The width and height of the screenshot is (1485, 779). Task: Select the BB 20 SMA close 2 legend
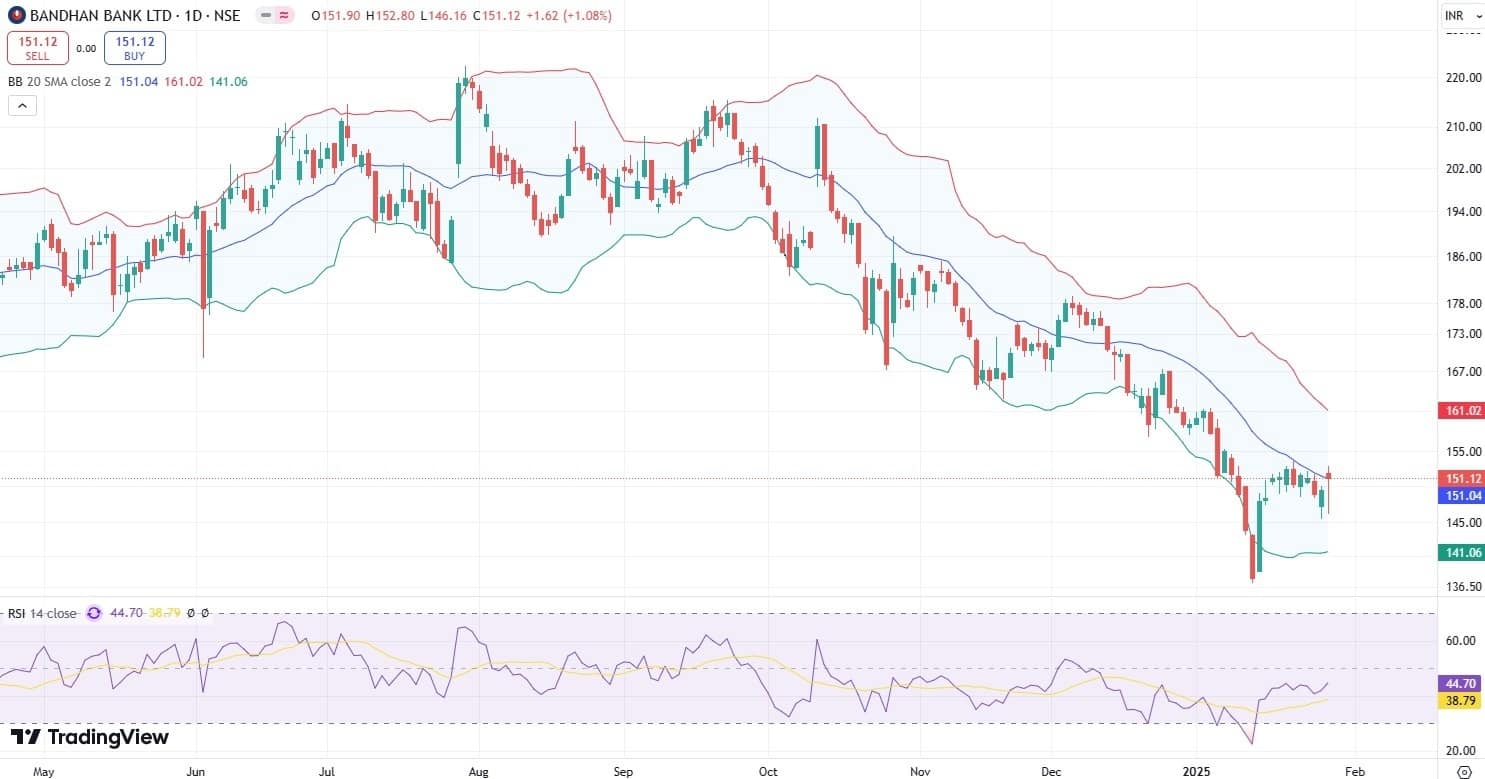pyautogui.click(x=60, y=81)
